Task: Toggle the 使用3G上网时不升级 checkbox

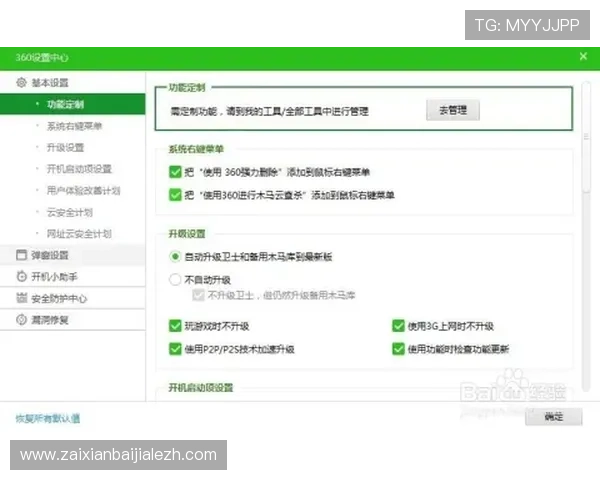Action: coord(398,326)
